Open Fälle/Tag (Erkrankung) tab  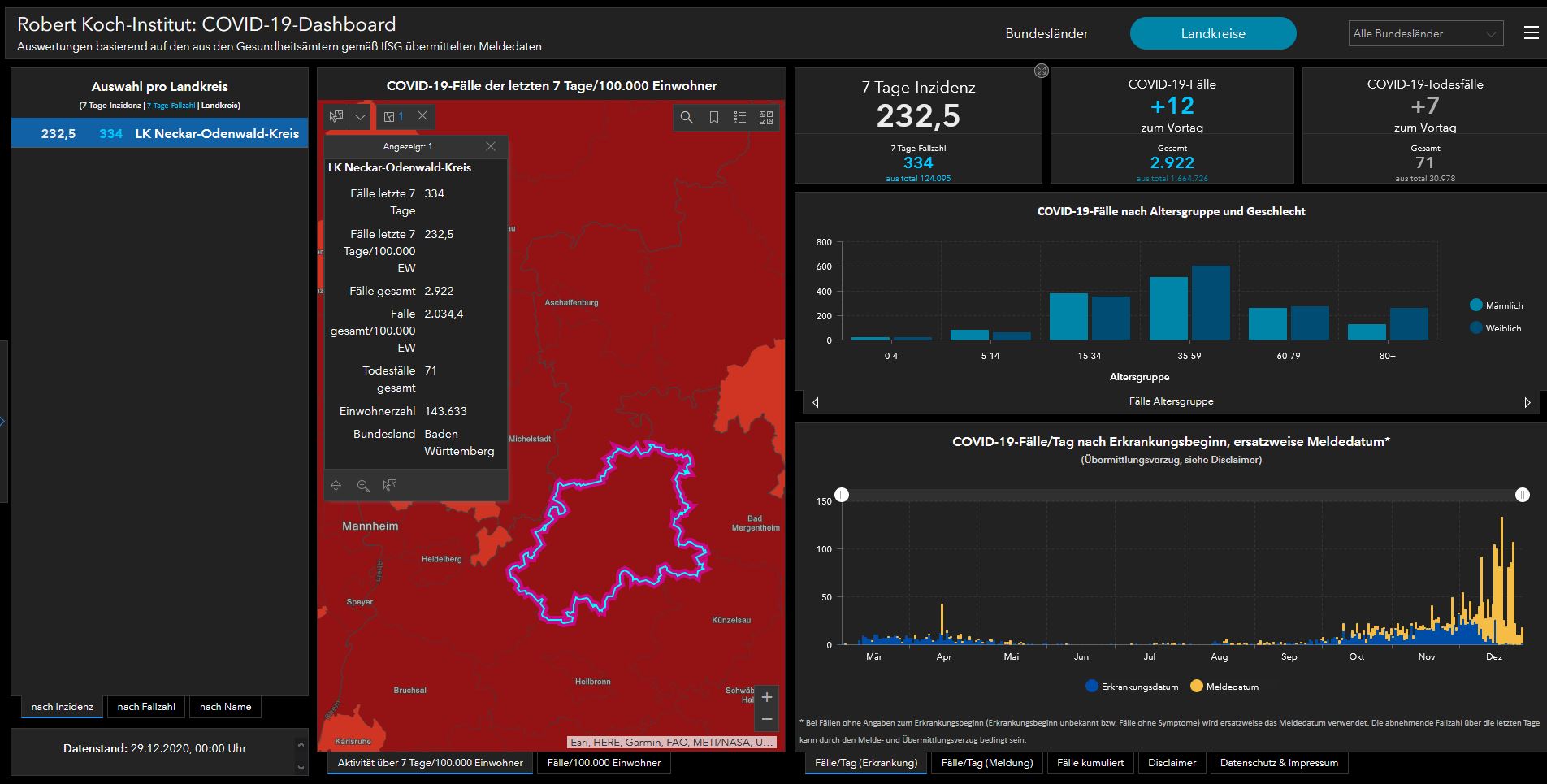866,763
